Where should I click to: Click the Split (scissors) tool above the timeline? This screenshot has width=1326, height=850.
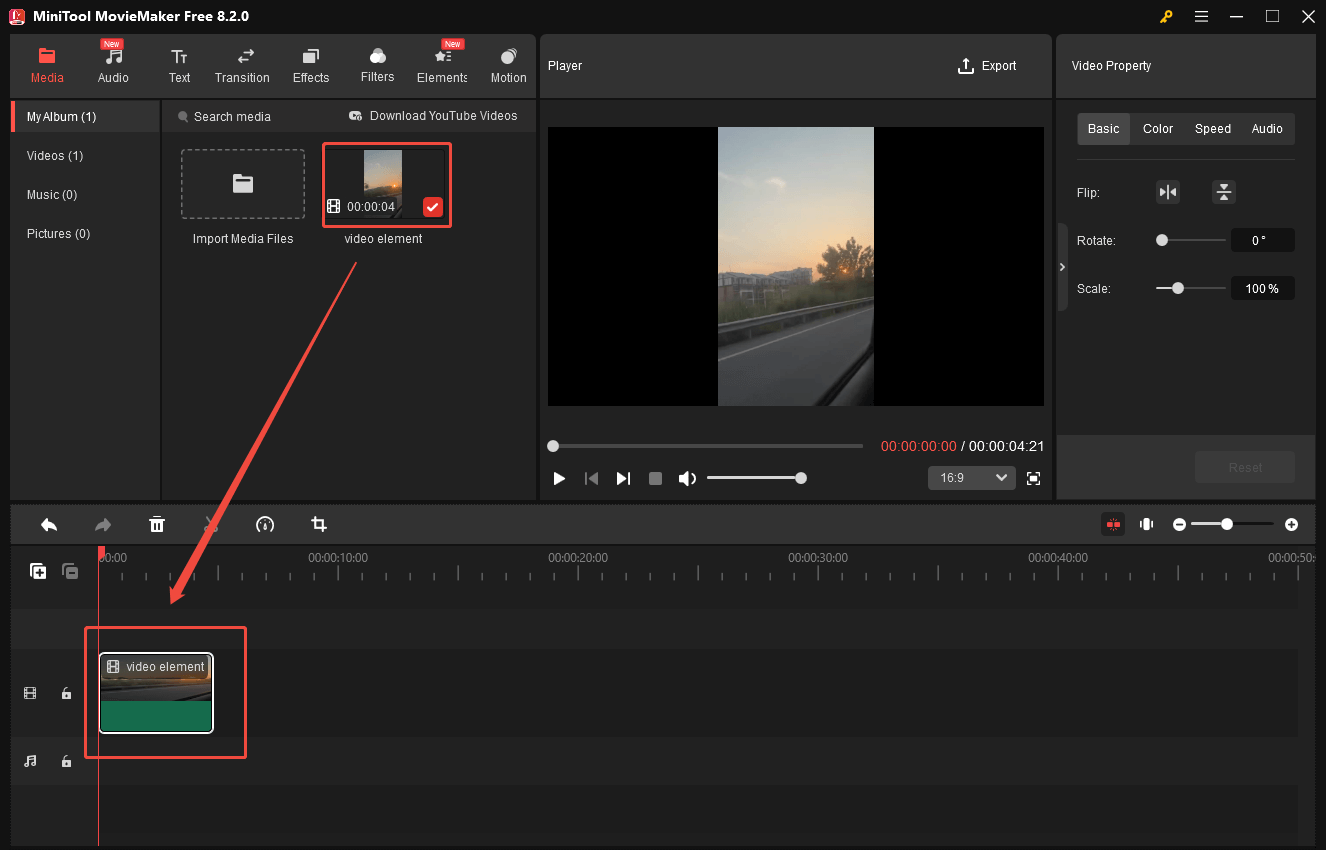[211, 524]
